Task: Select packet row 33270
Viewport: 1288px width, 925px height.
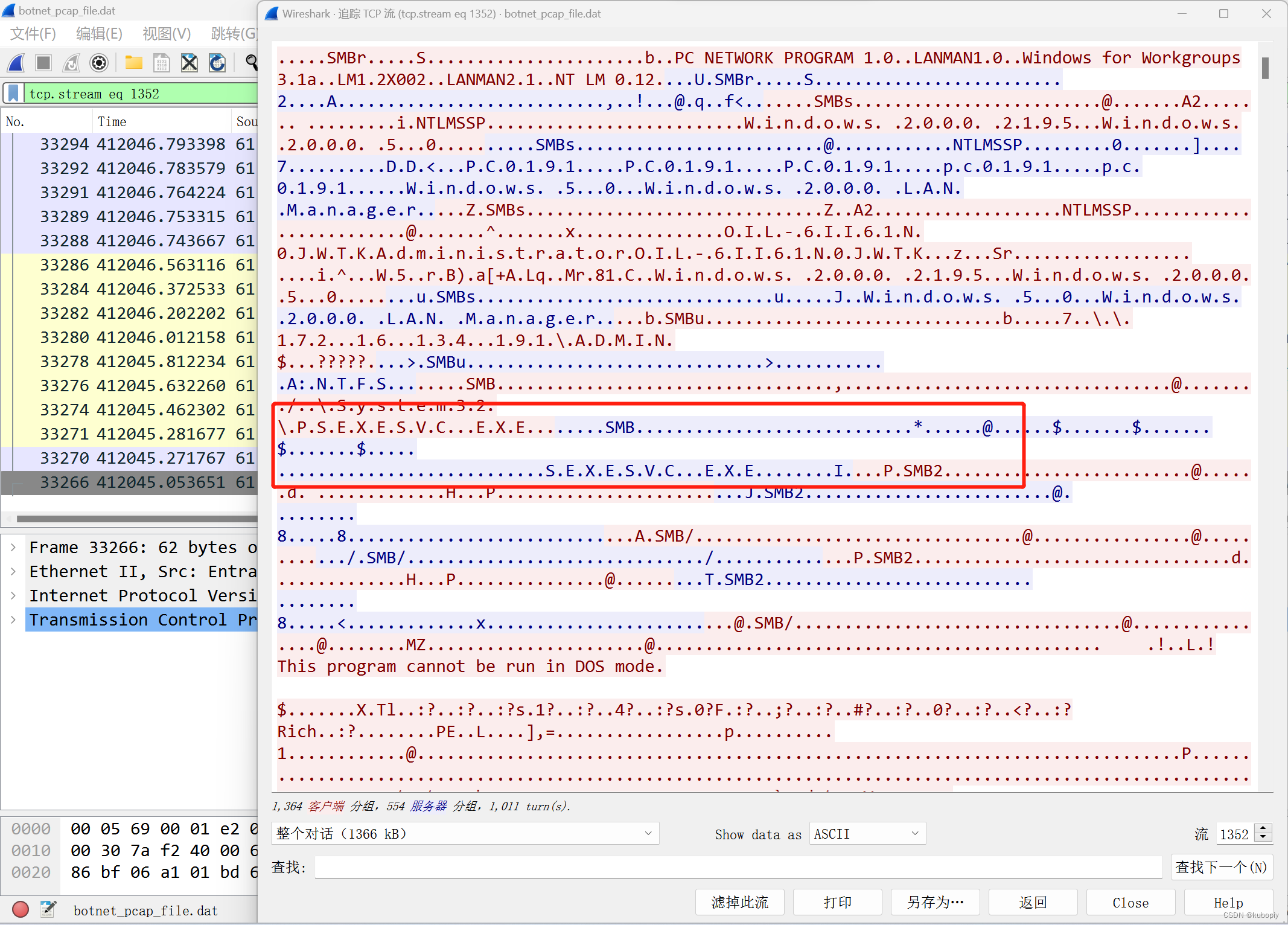Action: (x=129, y=458)
